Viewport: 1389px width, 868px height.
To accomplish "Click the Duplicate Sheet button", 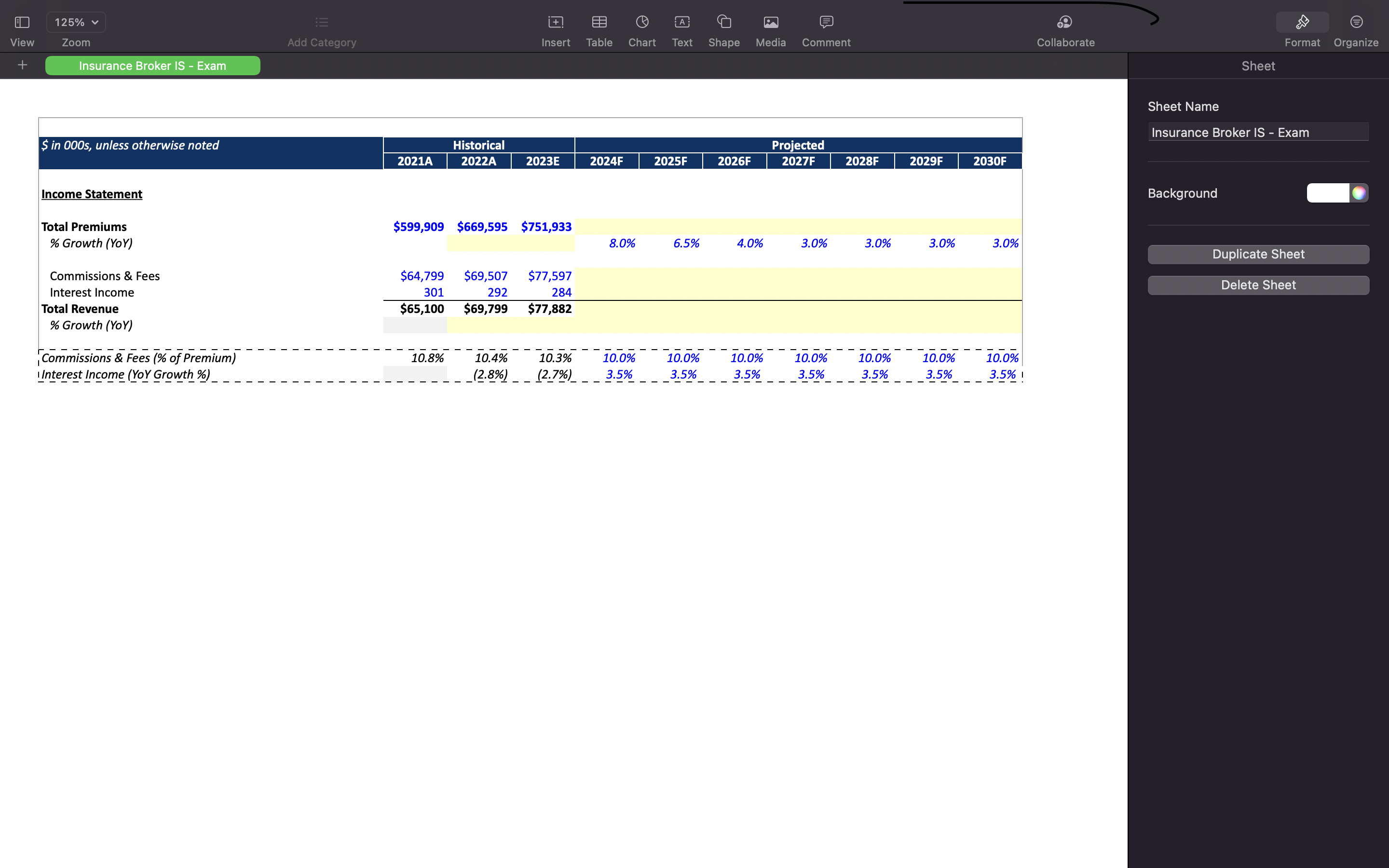I will 1258,254.
